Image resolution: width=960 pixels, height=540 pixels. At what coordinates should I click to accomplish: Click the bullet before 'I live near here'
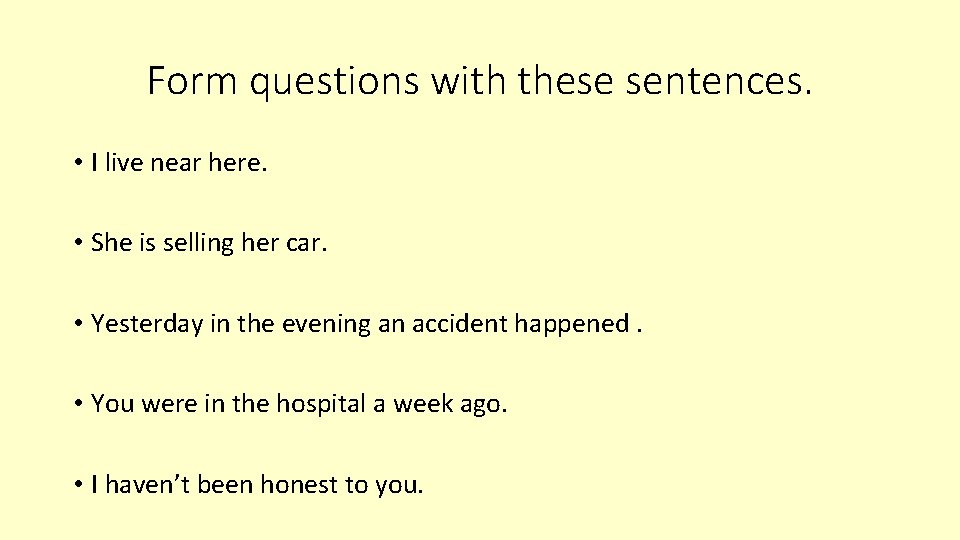(78, 163)
